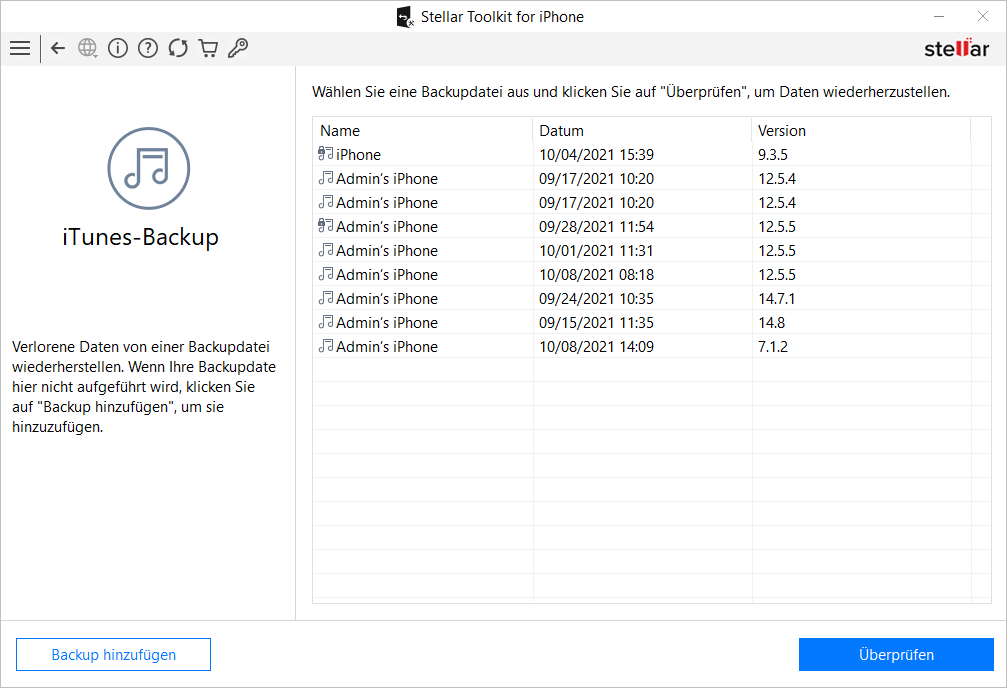Click the app icon in title bar
1007x688 pixels.
click(405, 17)
